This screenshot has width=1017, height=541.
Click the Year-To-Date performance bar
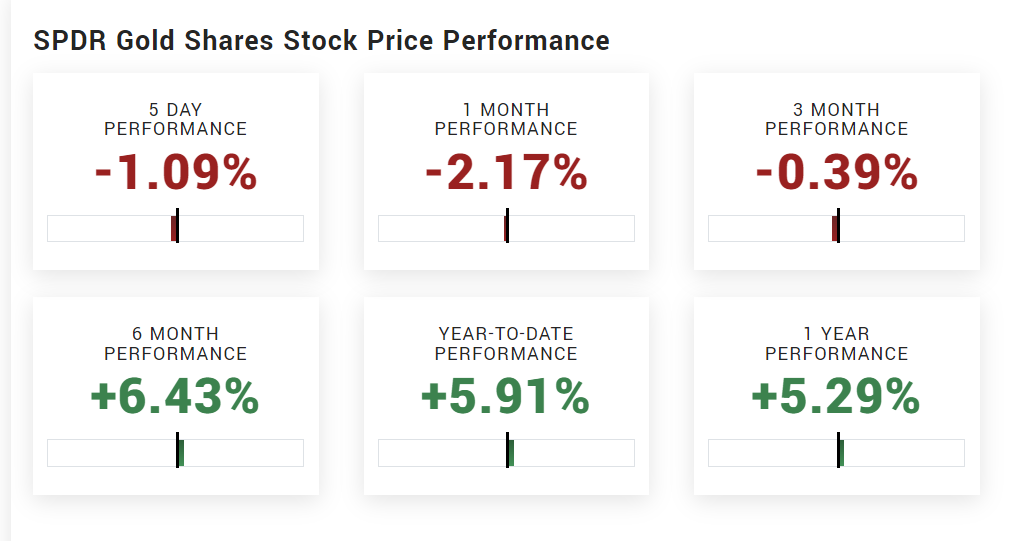click(506, 453)
